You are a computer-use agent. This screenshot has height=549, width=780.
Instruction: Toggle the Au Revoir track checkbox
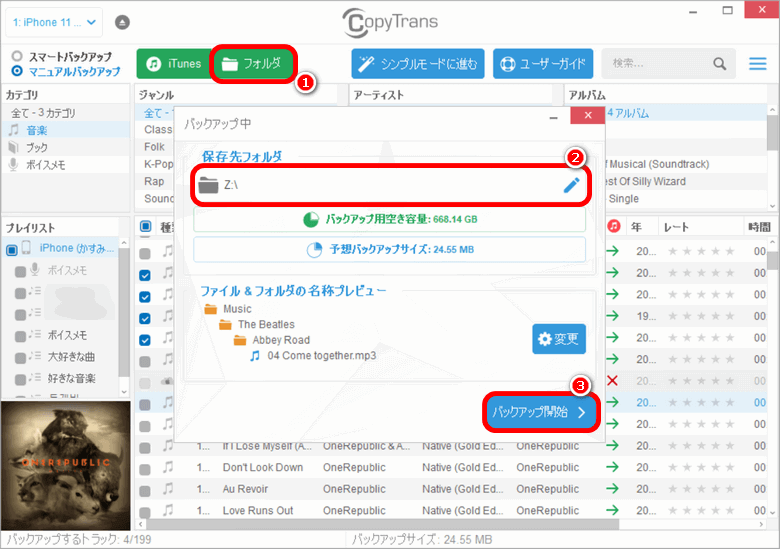coord(145,491)
